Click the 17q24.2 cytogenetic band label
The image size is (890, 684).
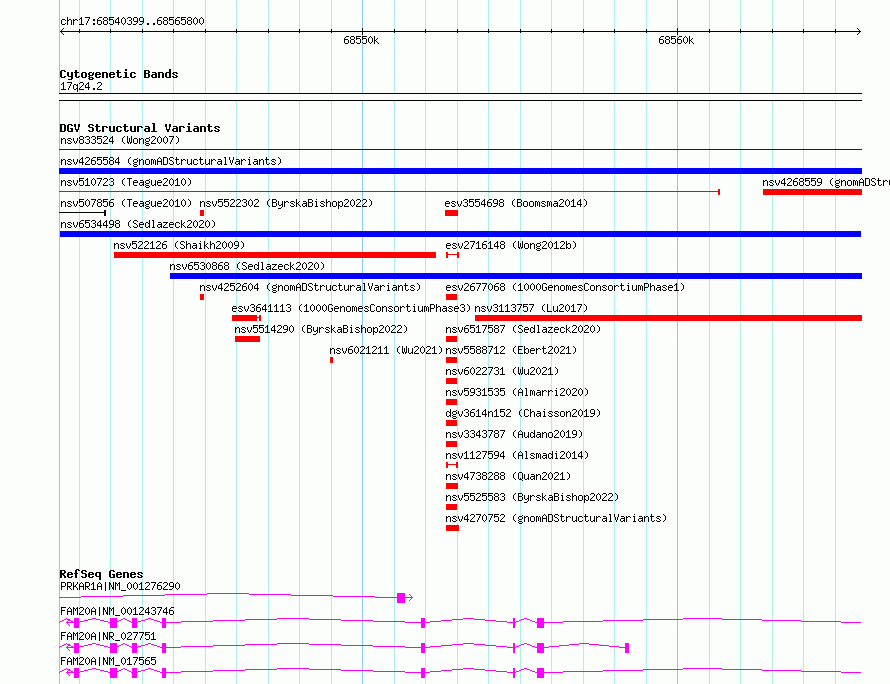coord(81,86)
